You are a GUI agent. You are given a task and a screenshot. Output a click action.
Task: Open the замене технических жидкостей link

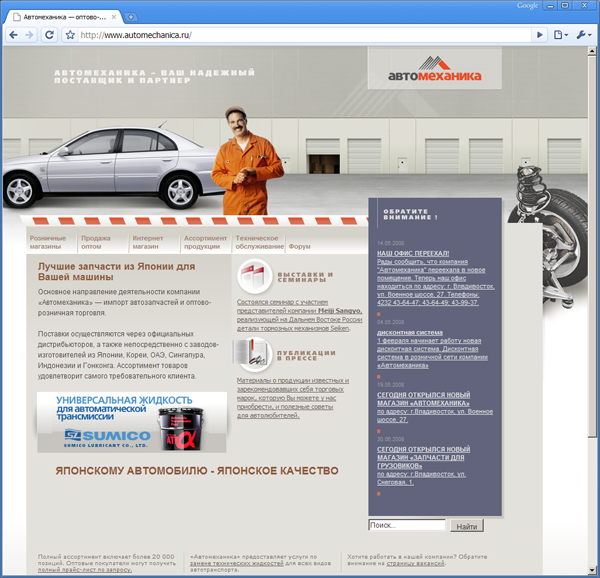(236, 563)
